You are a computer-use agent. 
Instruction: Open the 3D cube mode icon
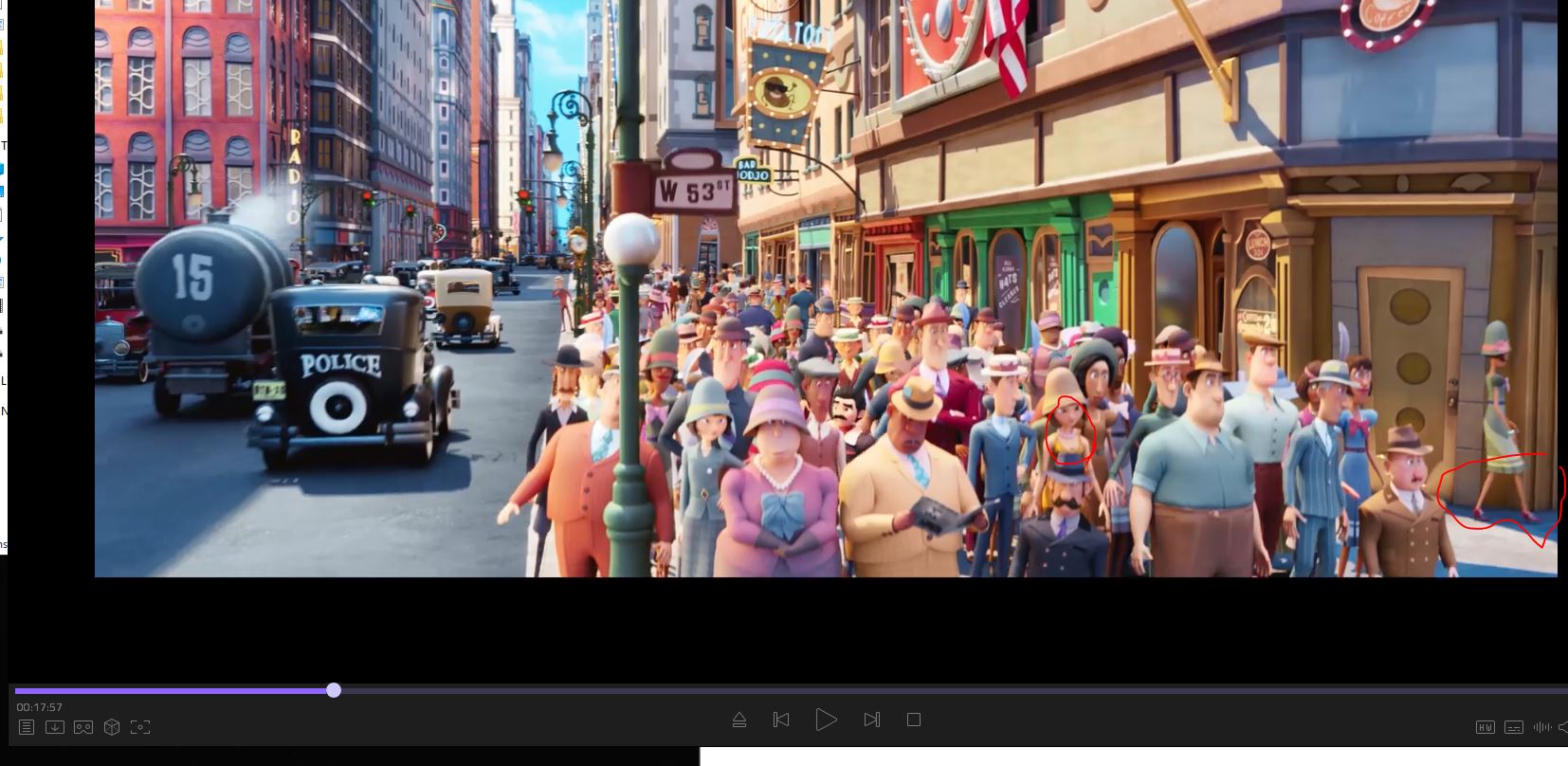point(112,727)
